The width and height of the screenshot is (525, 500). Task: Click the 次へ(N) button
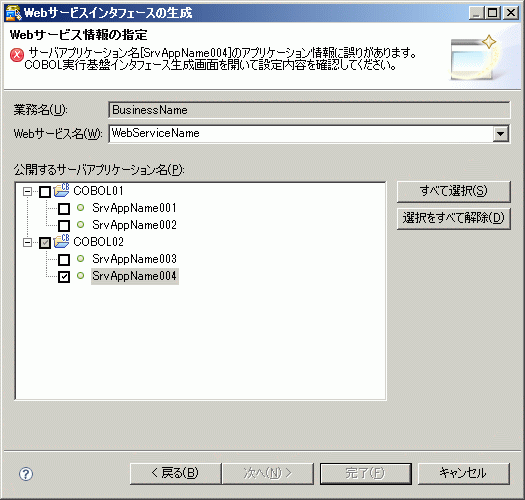(x=268, y=474)
